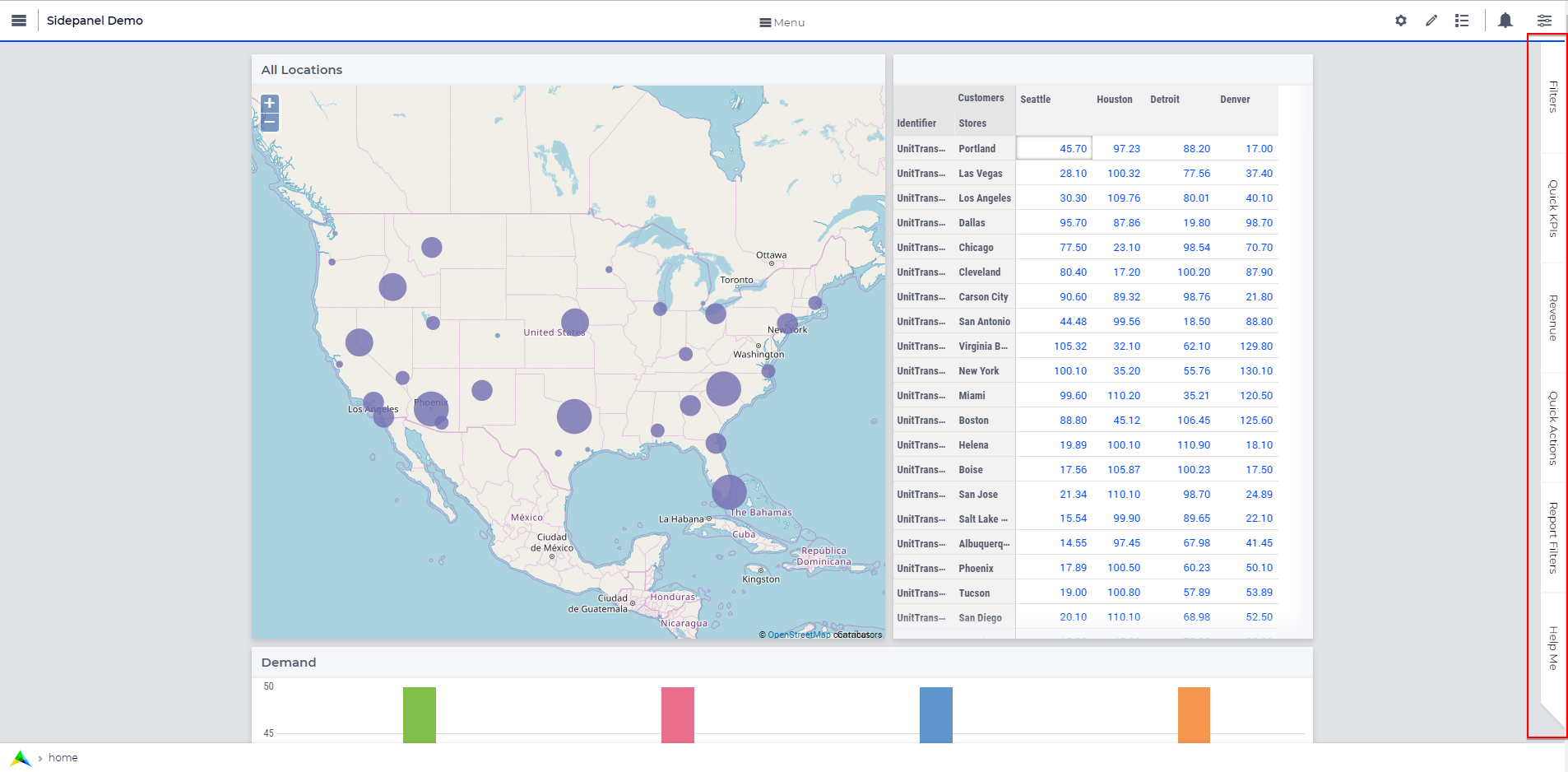The width and height of the screenshot is (1568, 772).
Task: Expand the center Menu dropdown
Action: click(x=782, y=22)
